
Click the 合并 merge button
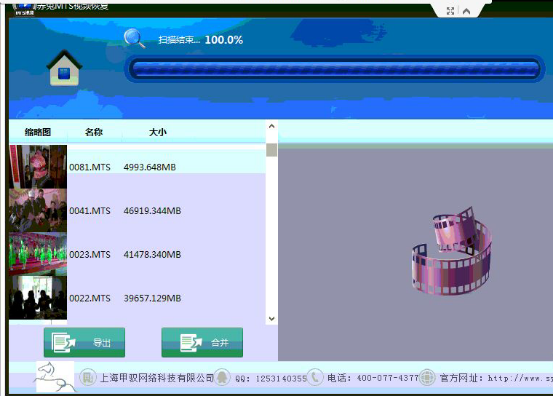click(202, 342)
